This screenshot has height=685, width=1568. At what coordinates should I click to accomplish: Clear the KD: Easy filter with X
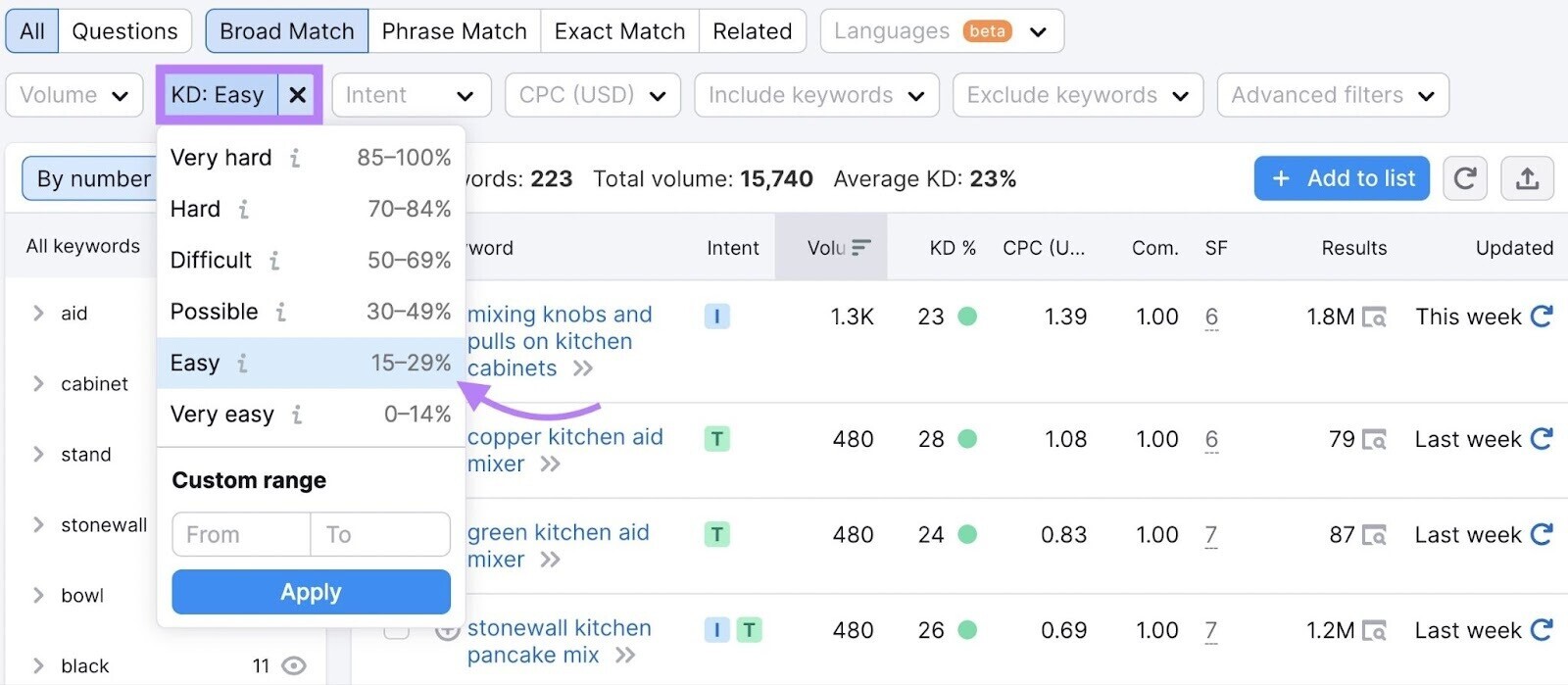(298, 95)
